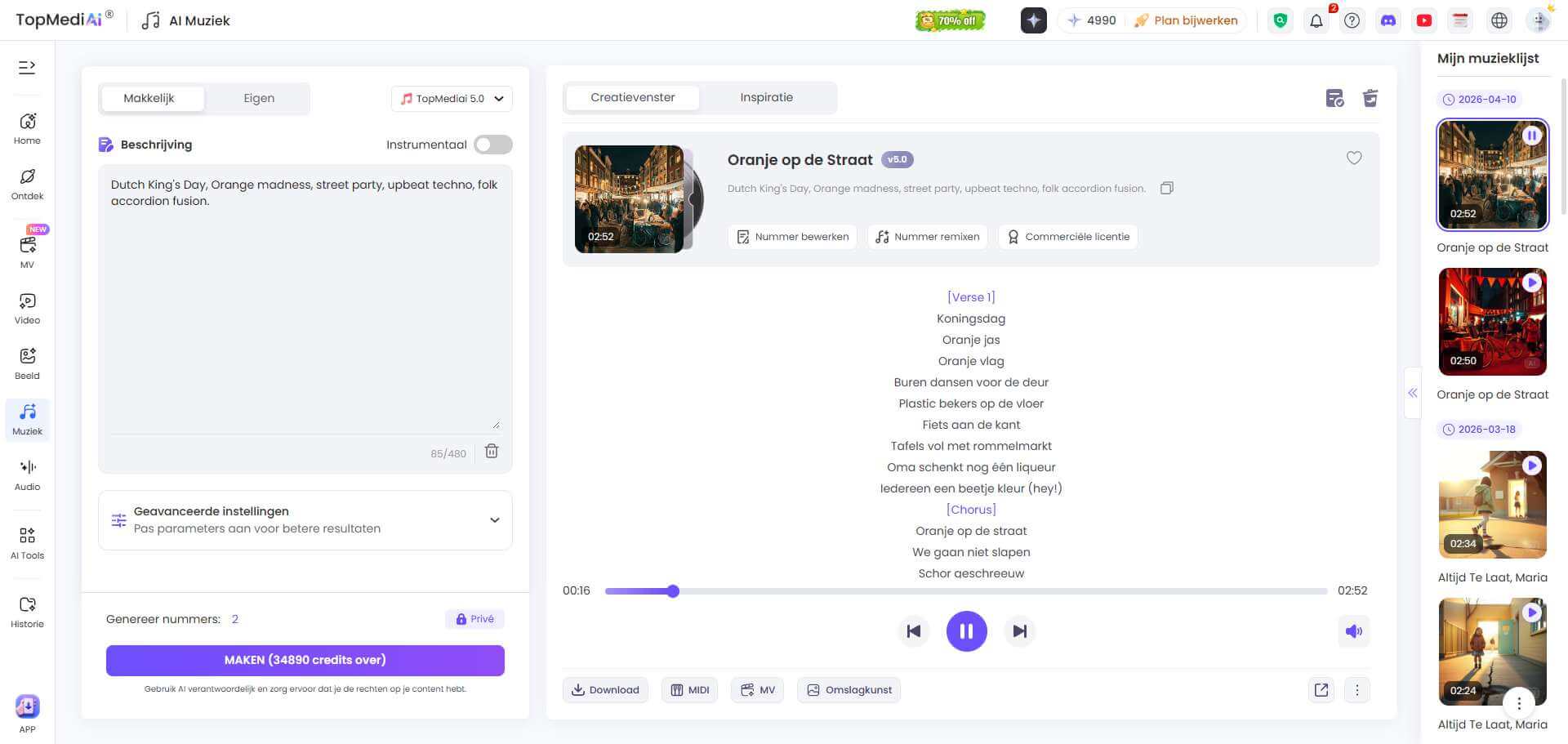
Task: Enable the Instrumentaal switch
Action: [x=493, y=145]
